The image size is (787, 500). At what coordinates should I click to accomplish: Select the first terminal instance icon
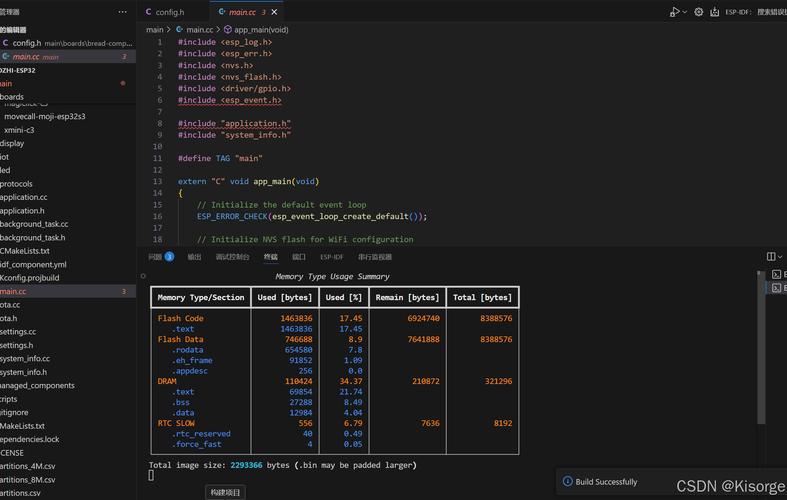776,274
